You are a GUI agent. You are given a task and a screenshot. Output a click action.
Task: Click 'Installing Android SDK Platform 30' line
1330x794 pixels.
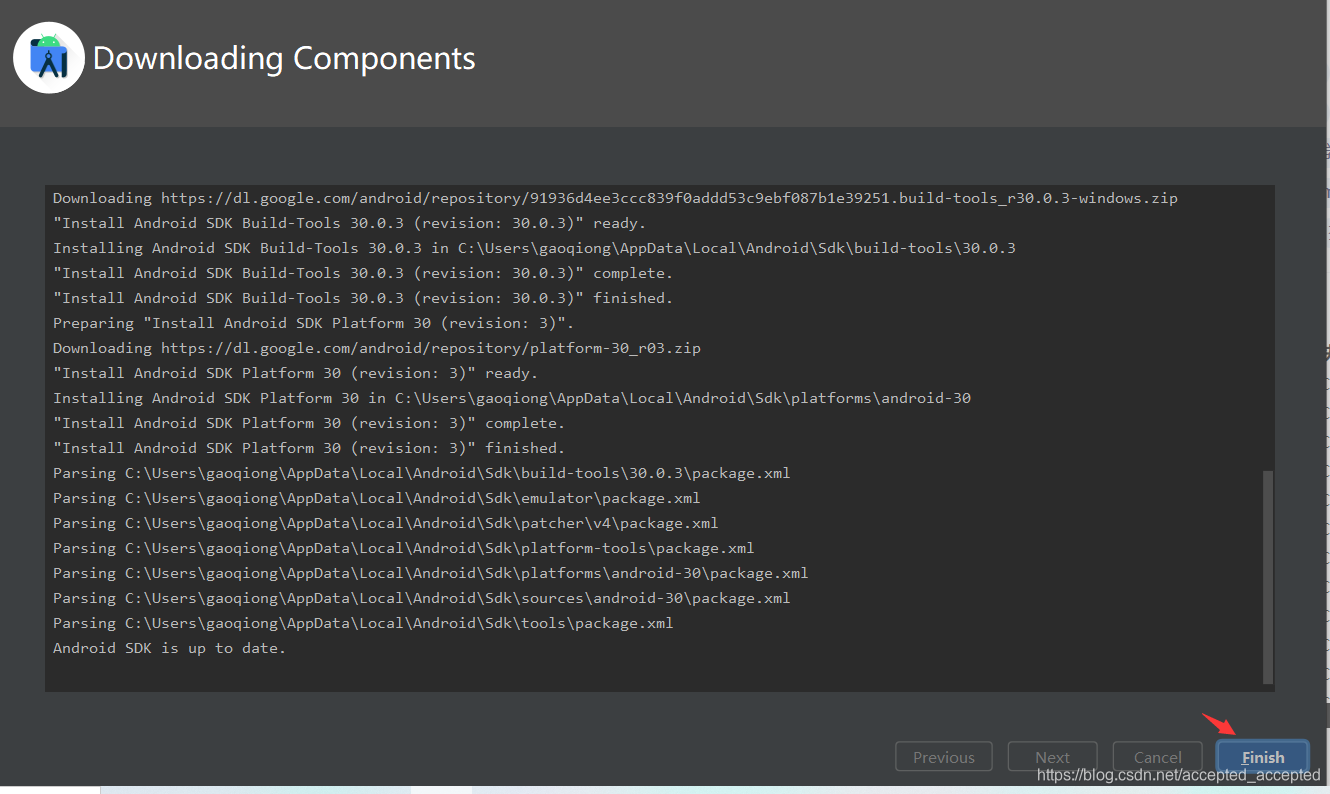pos(512,398)
